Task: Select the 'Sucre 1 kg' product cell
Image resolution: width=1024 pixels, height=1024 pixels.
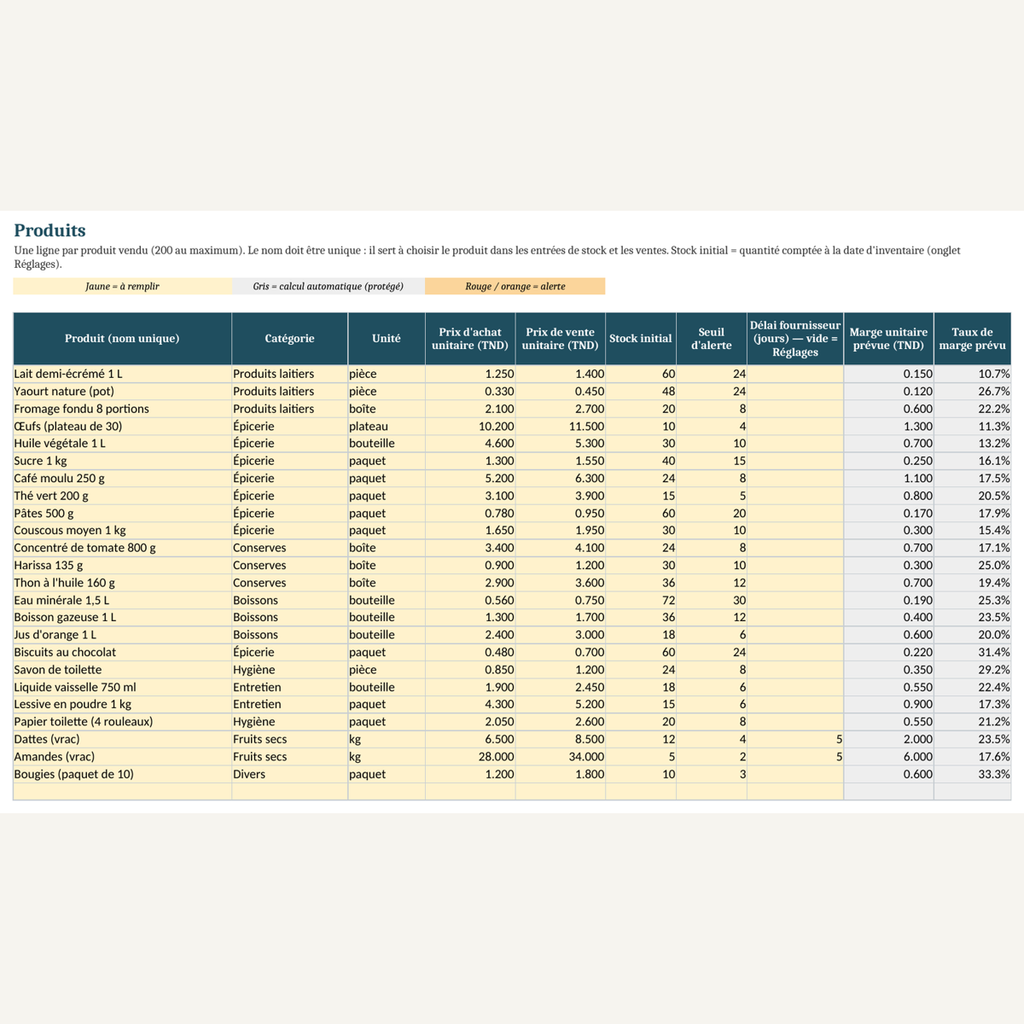Action: (122, 460)
